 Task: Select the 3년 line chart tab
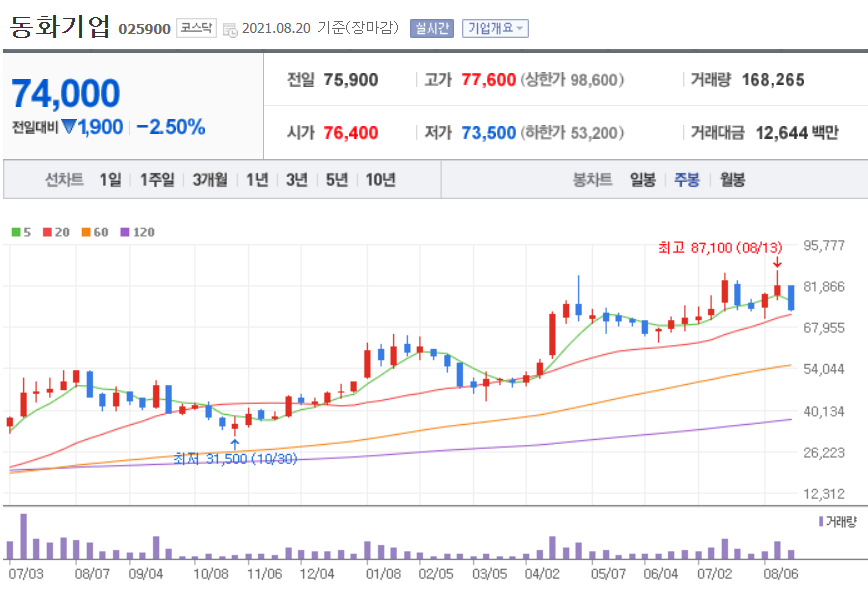pos(297,179)
